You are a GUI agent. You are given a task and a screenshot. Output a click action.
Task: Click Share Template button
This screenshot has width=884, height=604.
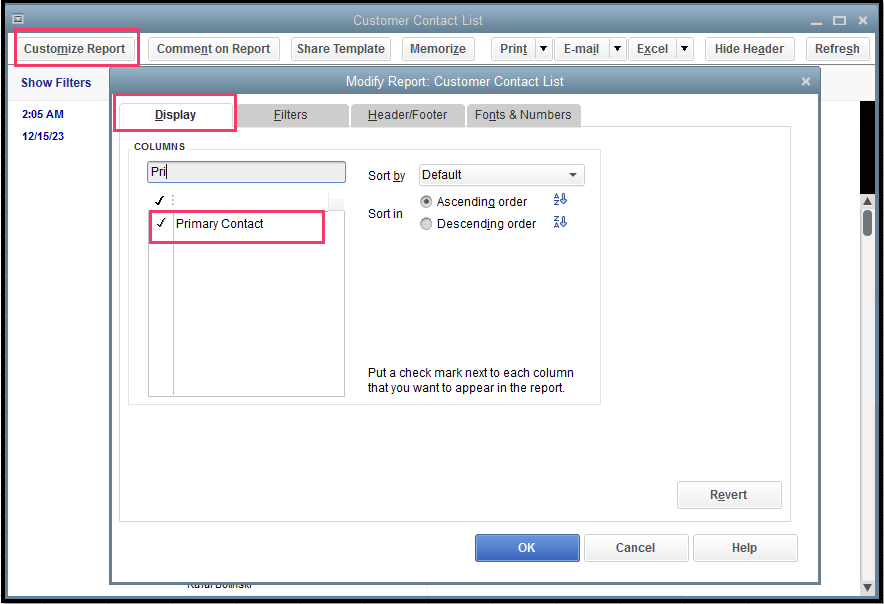[x=341, y=49]
